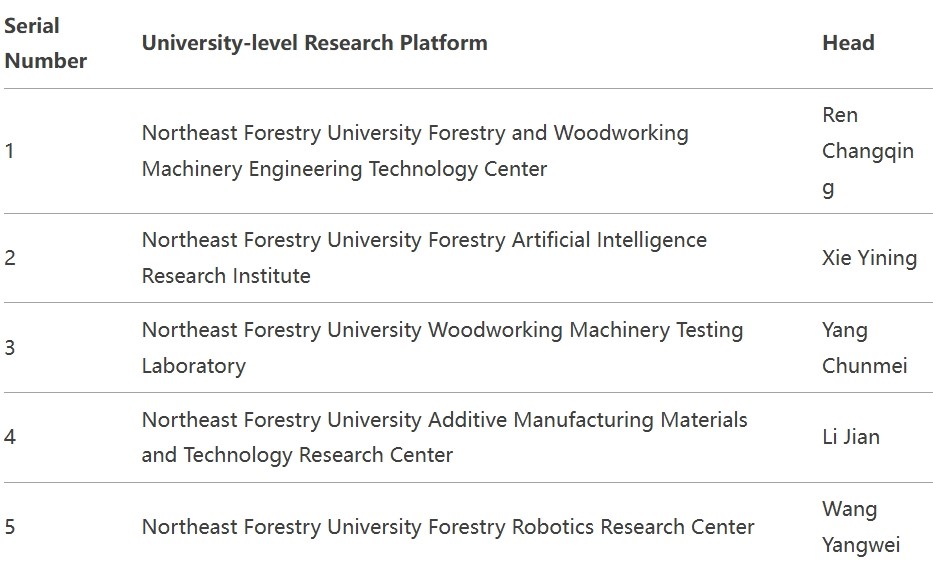This screenshot has height=569, width=933.
Task: Click the text Research Institute in row two
Action: click(226, 276)
